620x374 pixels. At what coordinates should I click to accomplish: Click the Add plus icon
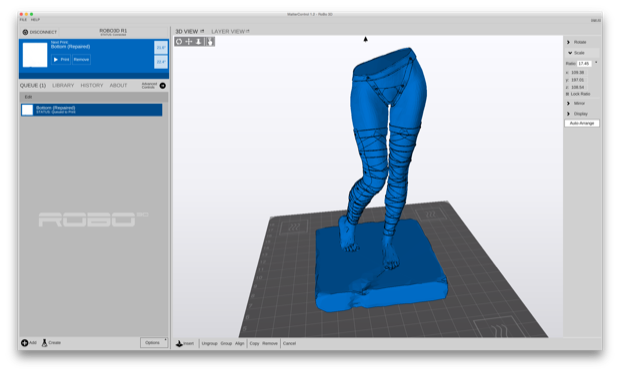(24, 343)
